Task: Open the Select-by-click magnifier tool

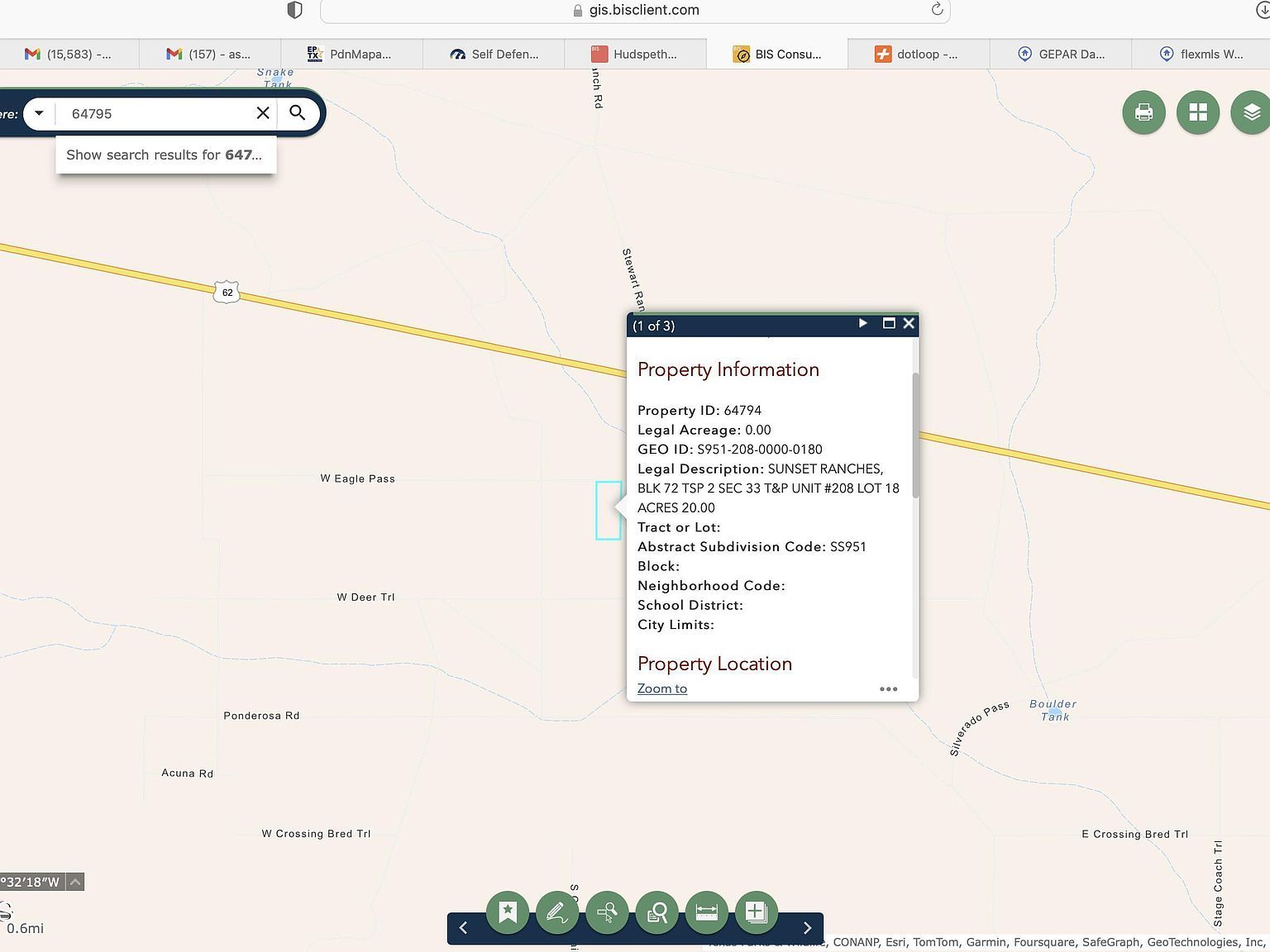Action: (x=607, y=912)
